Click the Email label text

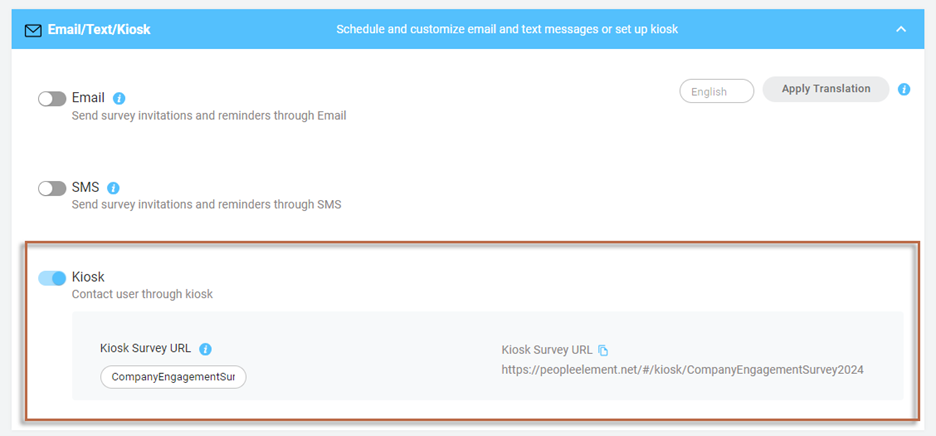tap(88, 97)
